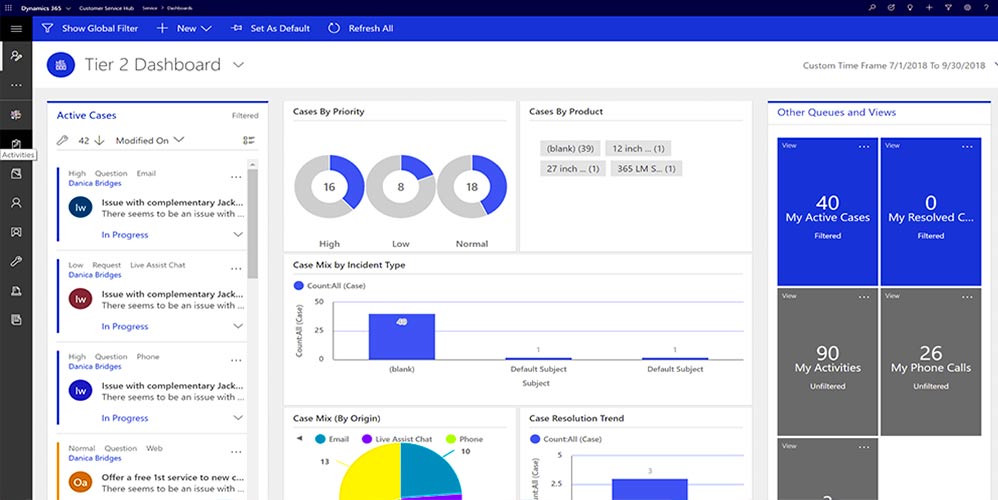This screenshot has width=998, height=500.
Task: Select the High priority donut chart
Action: click(x=329, y=187)
